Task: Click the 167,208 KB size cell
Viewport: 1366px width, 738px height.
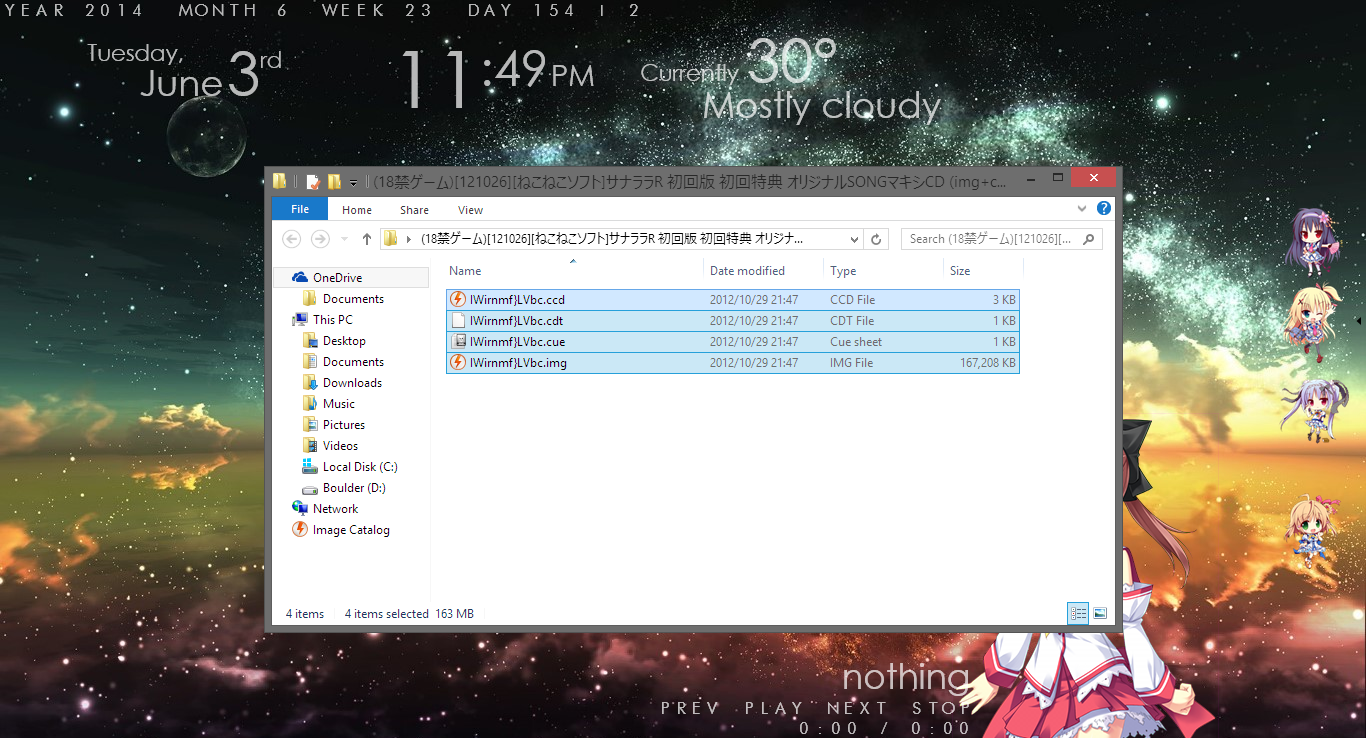Action: click(x=988, y=363)
